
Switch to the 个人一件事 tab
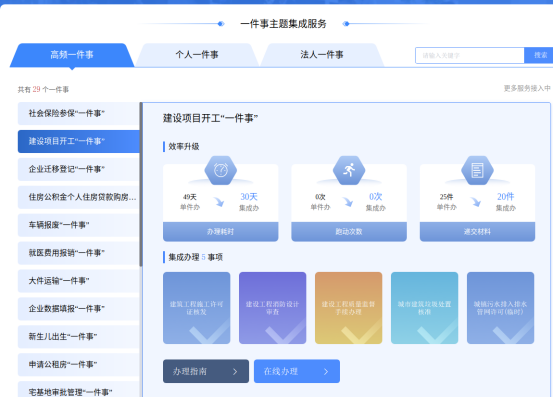point(197,55)
